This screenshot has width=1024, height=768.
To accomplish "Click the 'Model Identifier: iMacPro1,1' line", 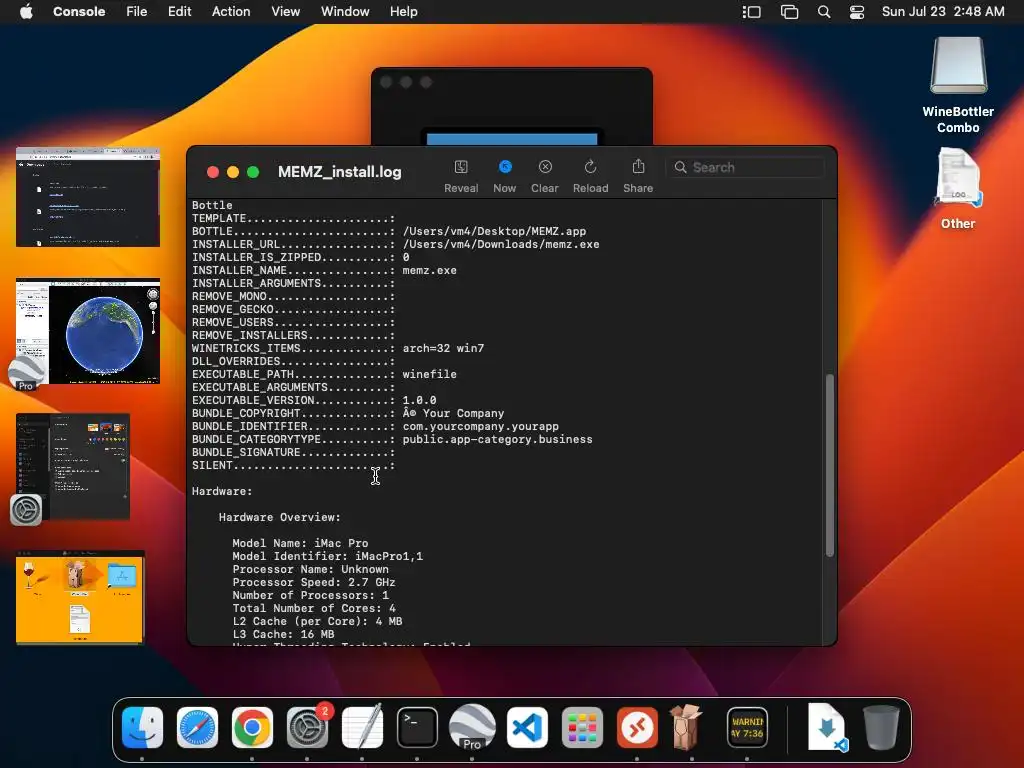I will coord(328,556).
